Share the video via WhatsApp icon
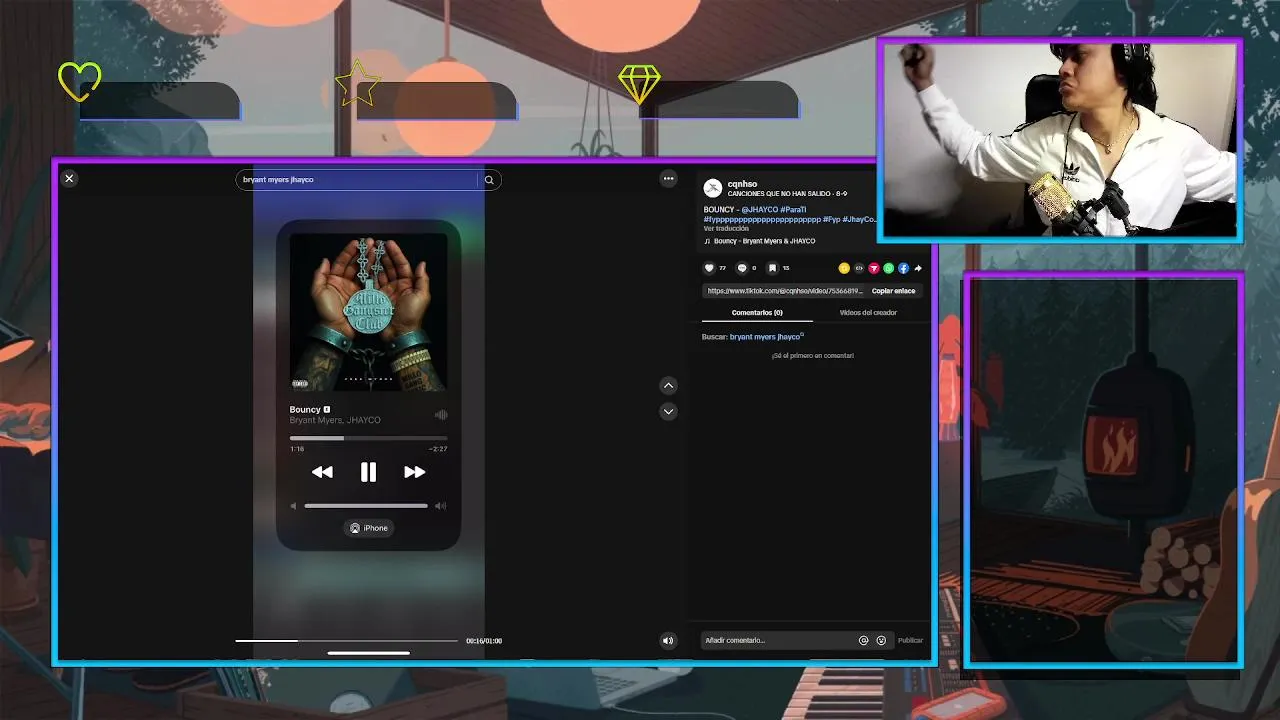The image size is (1280, 720). [888, 268]
